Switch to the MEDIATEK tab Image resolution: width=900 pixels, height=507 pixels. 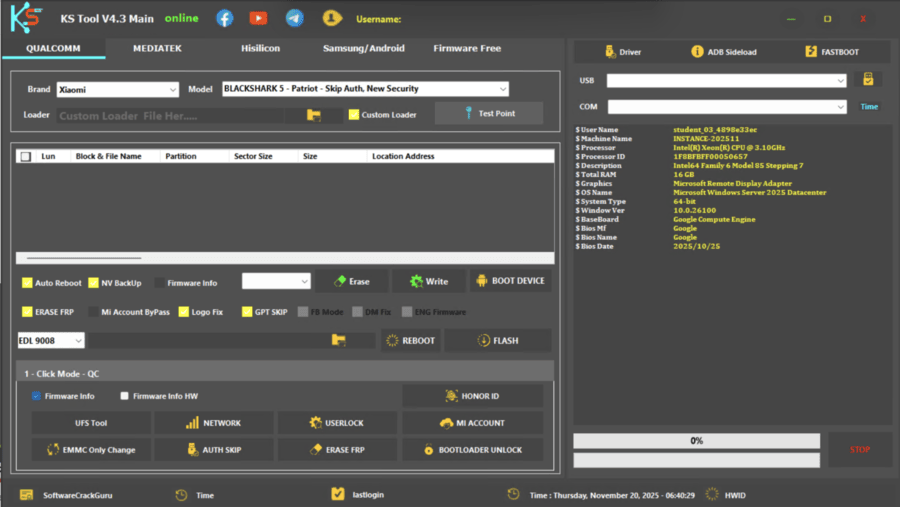[x=157, y=48]
